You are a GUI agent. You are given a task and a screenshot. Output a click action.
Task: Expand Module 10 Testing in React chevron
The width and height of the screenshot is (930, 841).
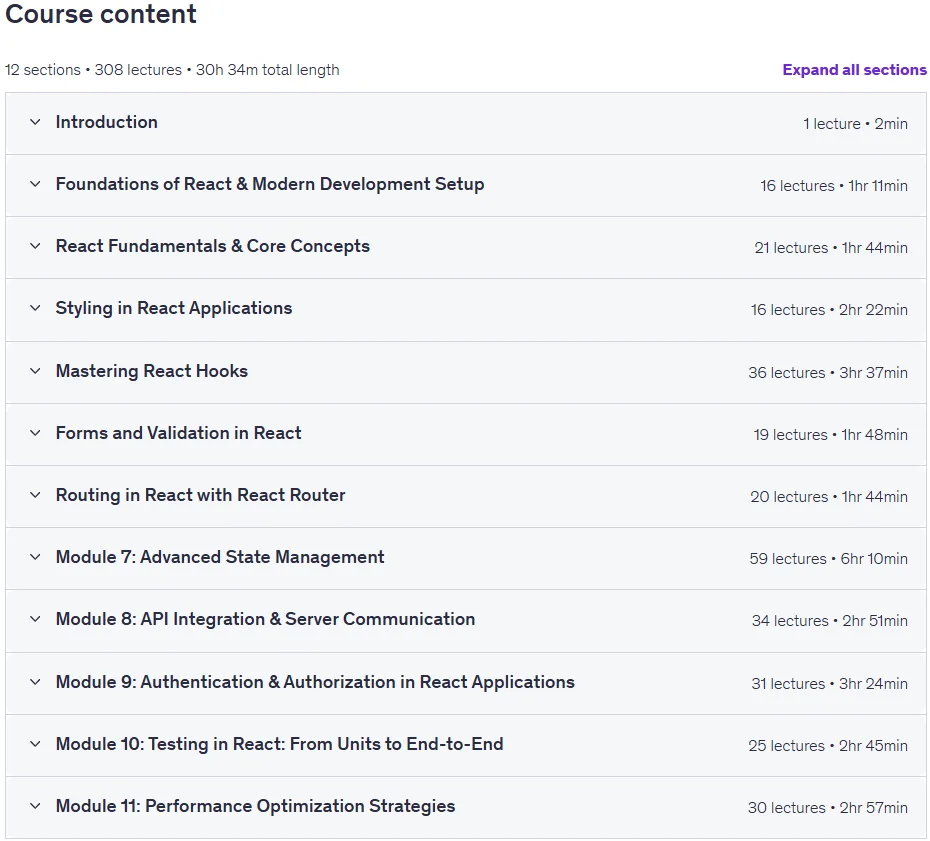(36, 744)
